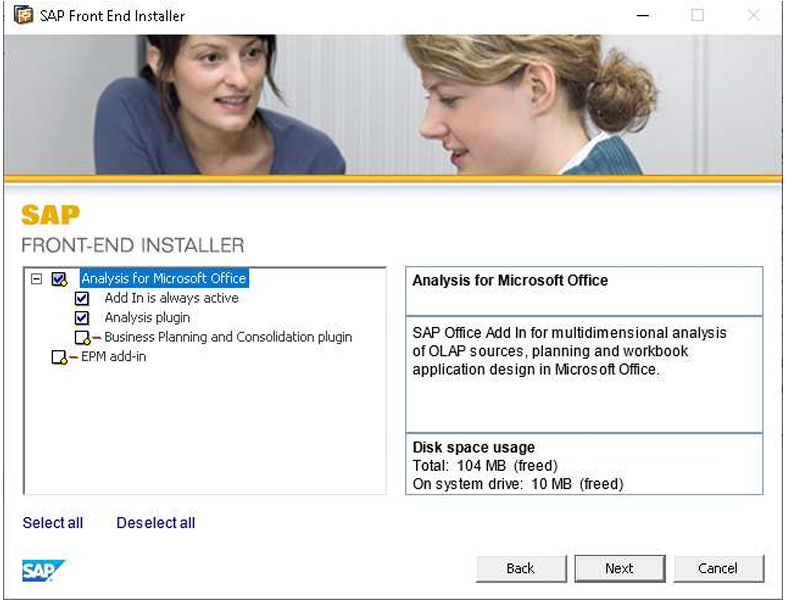Click the Select all link
The image size is (785, 602).
(53, 523)
